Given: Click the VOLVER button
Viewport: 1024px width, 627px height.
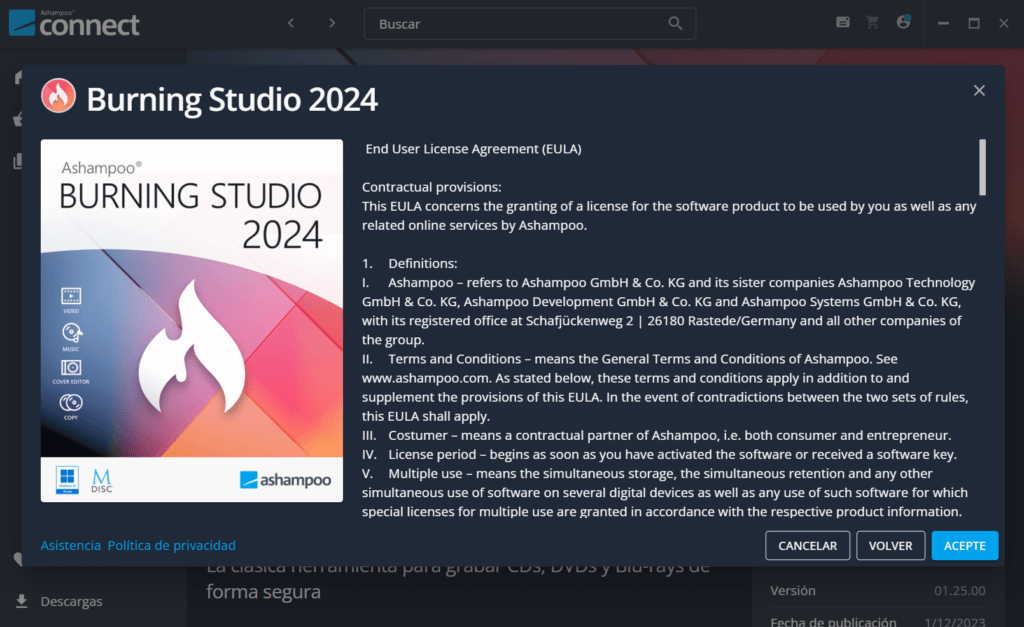Looking at the screenshot, I should [x=890, y=545].
